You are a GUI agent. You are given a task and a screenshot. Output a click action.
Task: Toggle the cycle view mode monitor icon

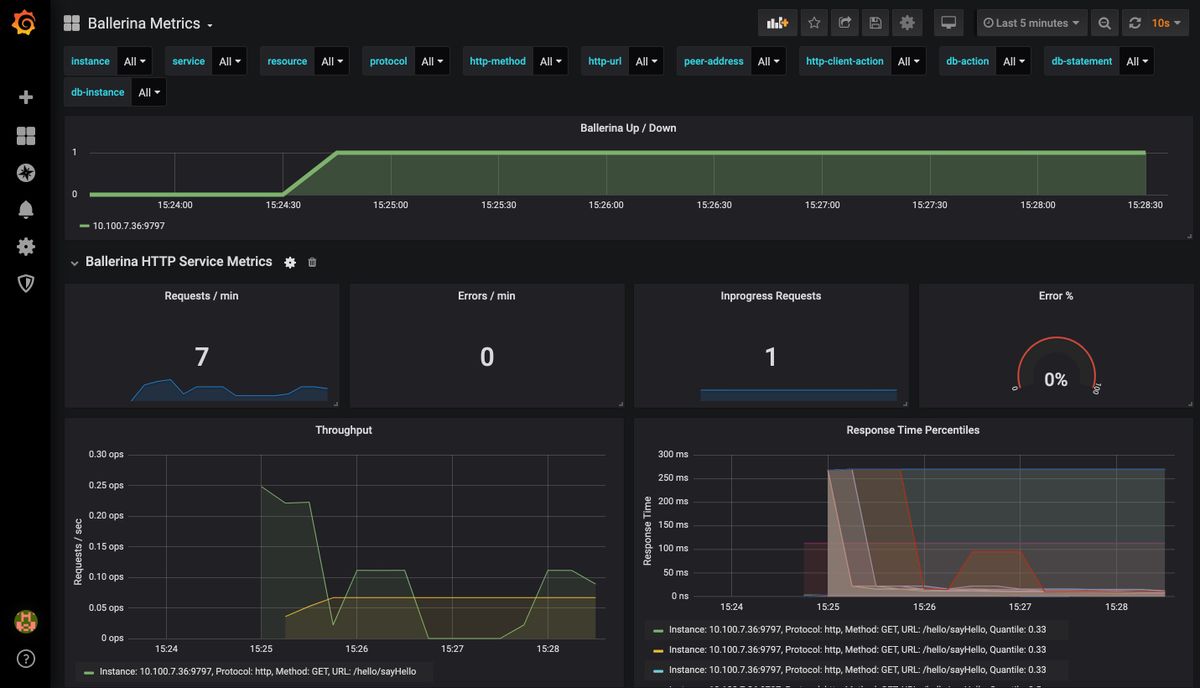(x=949, y=23)
